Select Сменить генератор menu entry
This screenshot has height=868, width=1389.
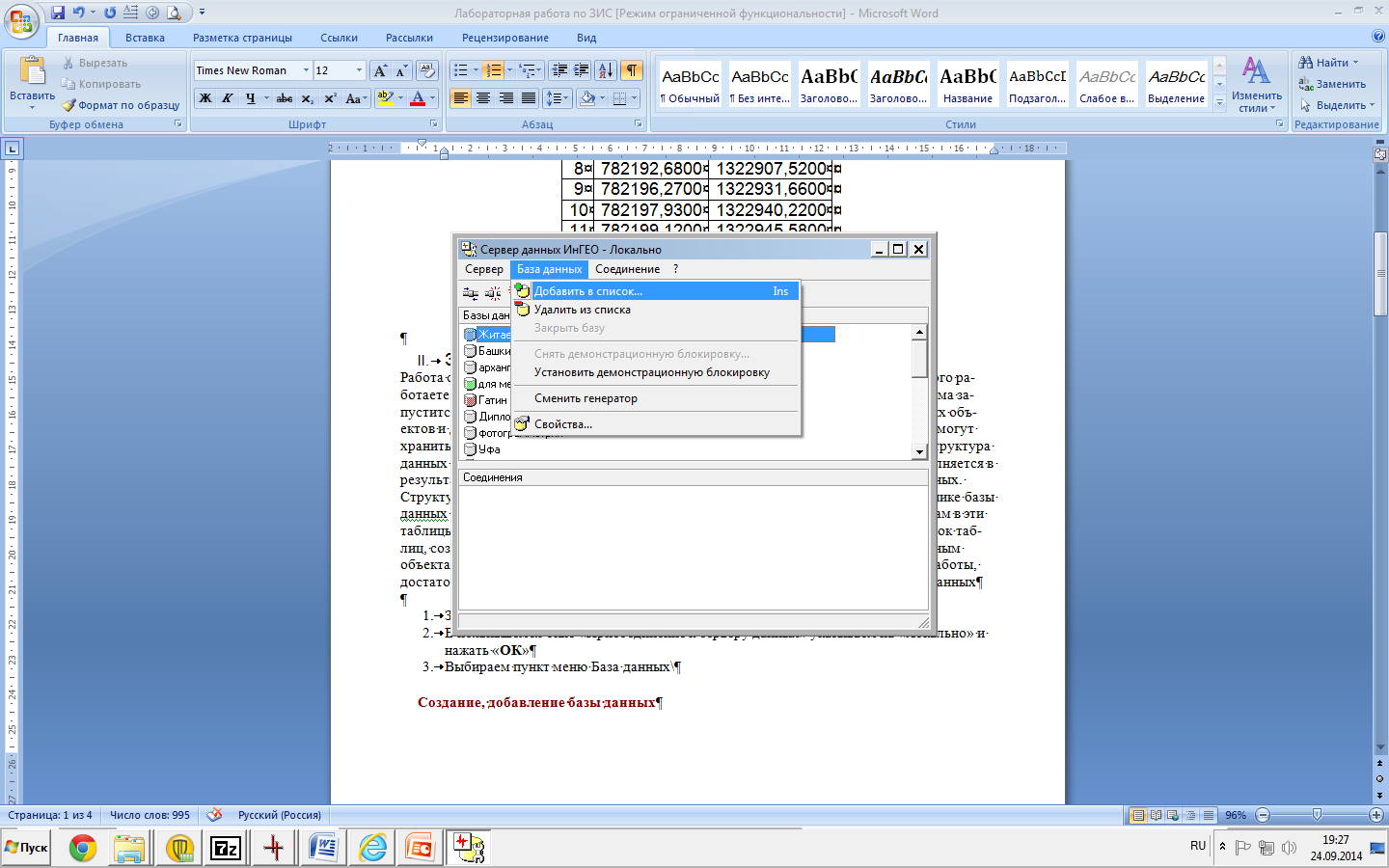click(656, 398)
